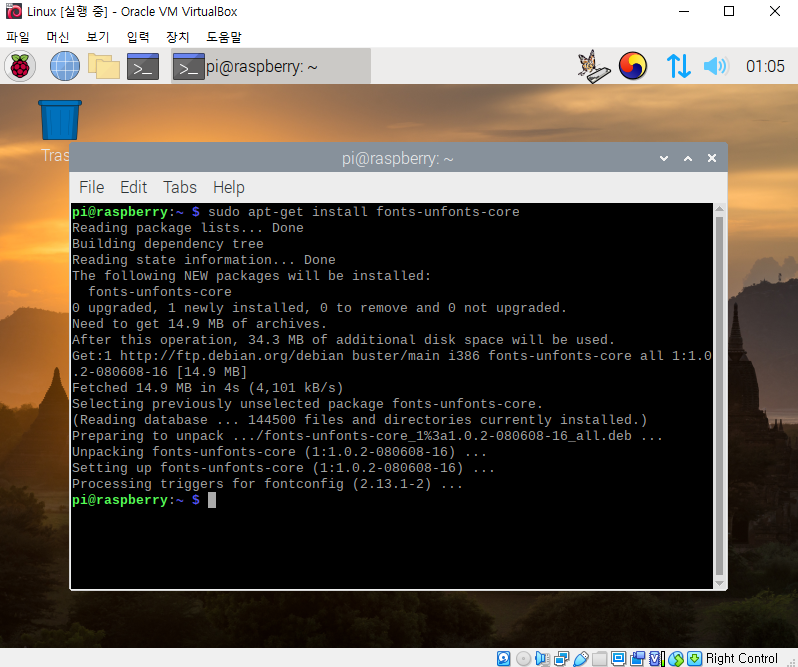
Task: Click the network adapter status icon
Action: (561, 658)
